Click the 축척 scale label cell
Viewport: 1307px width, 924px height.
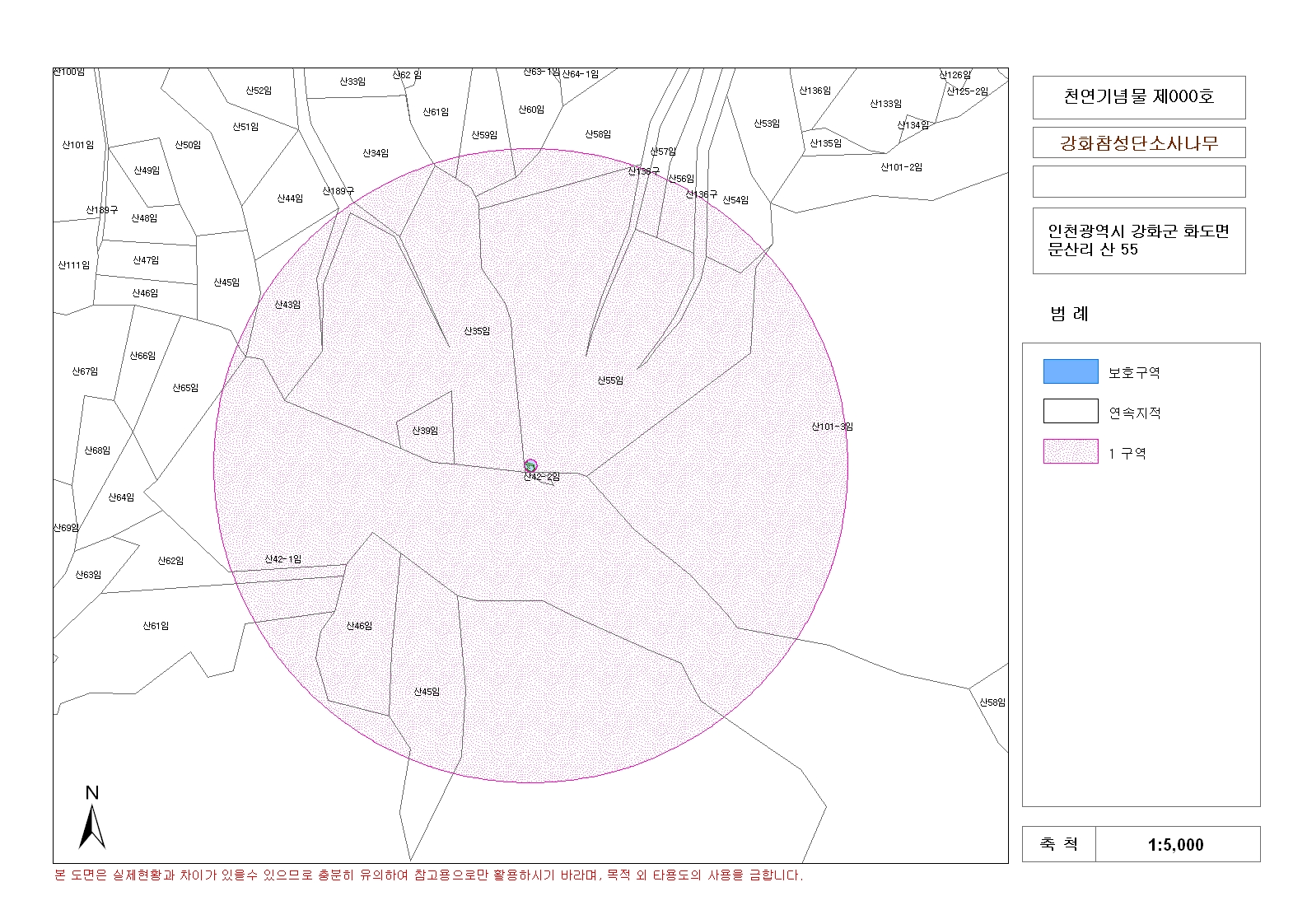(x=1058, y=844)
